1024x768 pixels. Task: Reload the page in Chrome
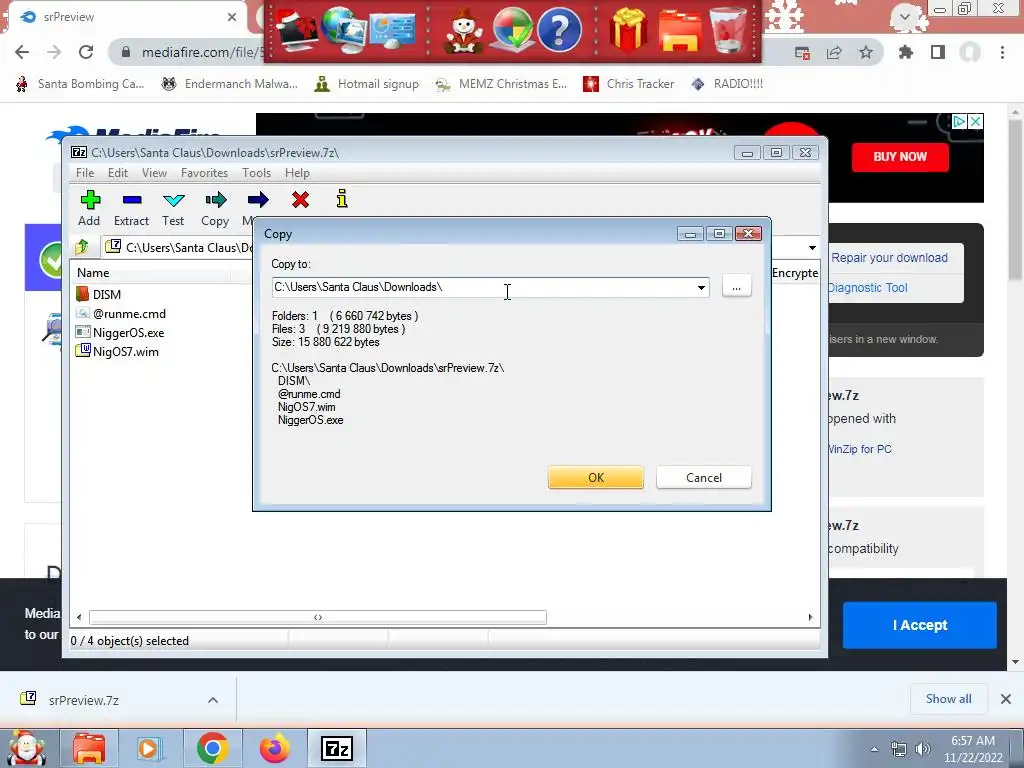pos(86,52)
